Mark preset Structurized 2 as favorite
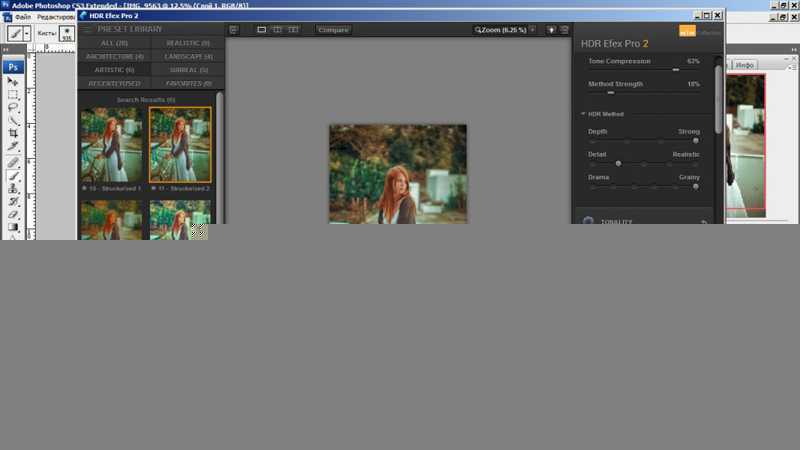 (x=153, y=188)
